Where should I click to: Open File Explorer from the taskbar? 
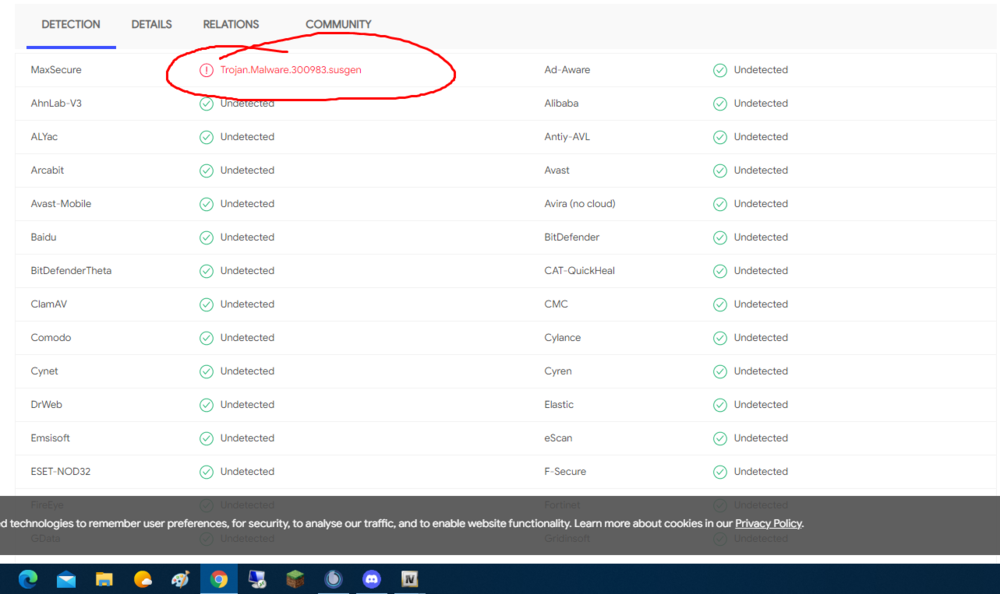104,579
